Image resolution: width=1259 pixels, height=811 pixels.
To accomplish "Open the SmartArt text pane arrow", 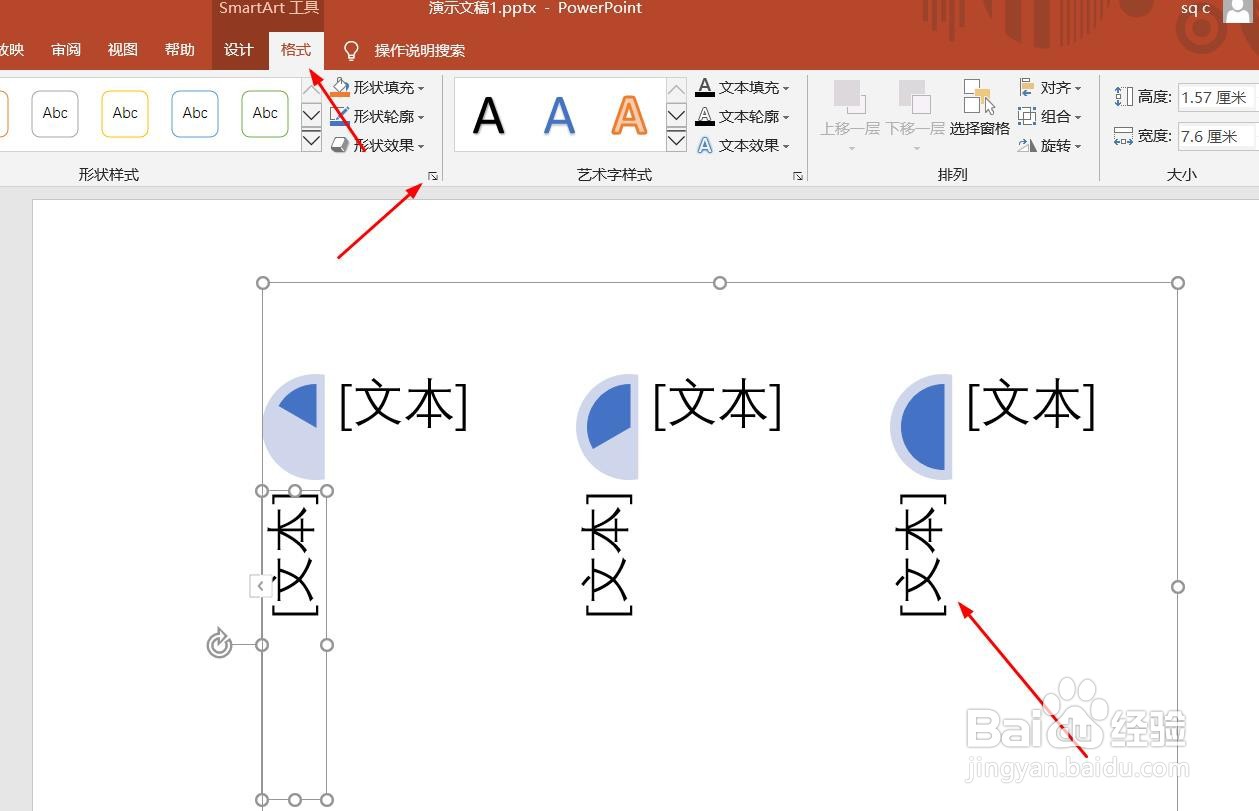I will pyautogui.click(x=261, y=586).
